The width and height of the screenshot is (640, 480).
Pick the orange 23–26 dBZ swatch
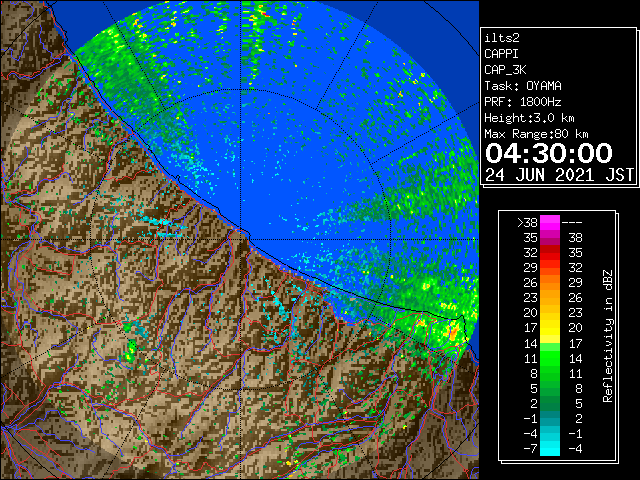tap(550, 298)
